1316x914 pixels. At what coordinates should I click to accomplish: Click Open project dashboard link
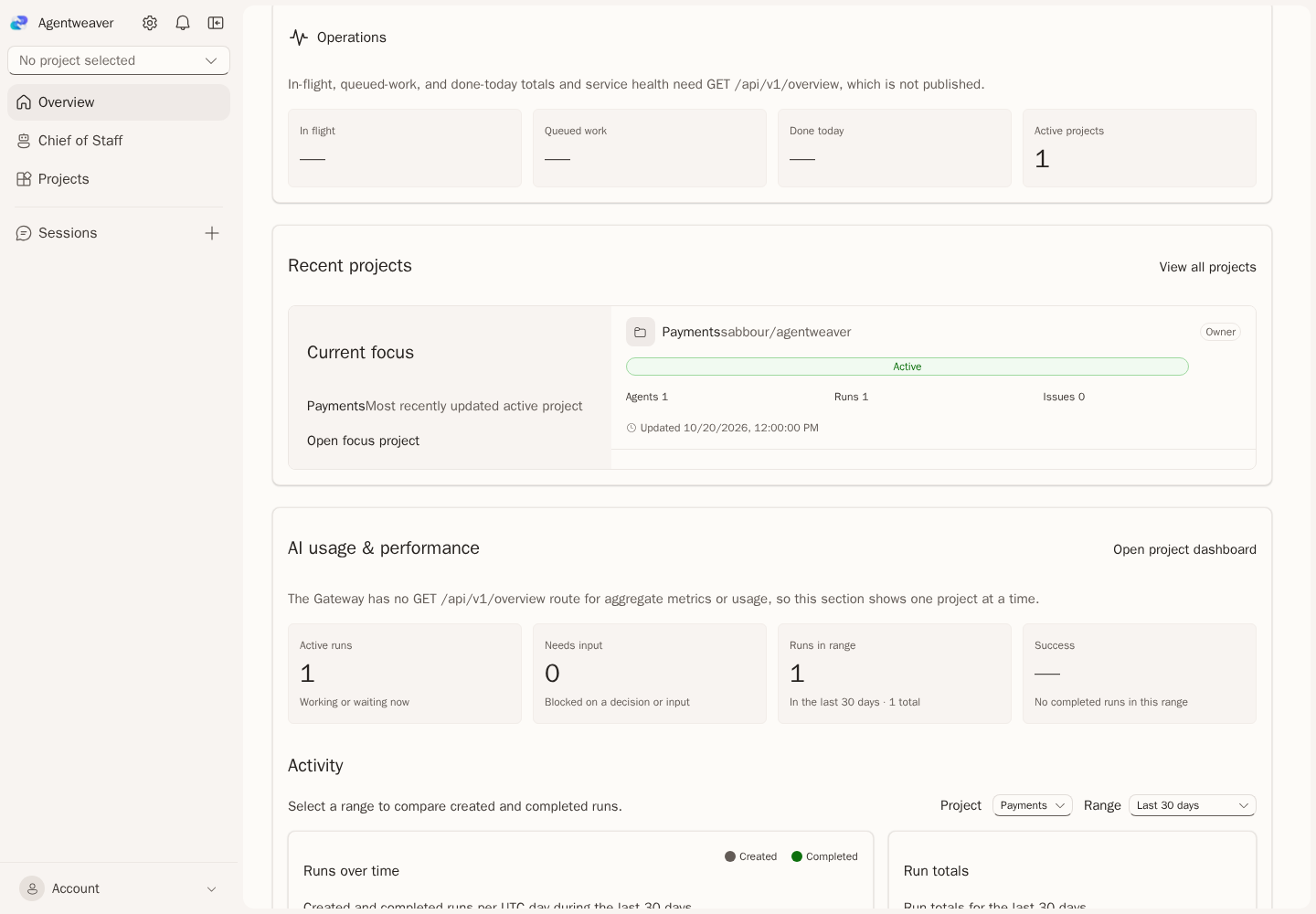click(x=1184, y=549)
